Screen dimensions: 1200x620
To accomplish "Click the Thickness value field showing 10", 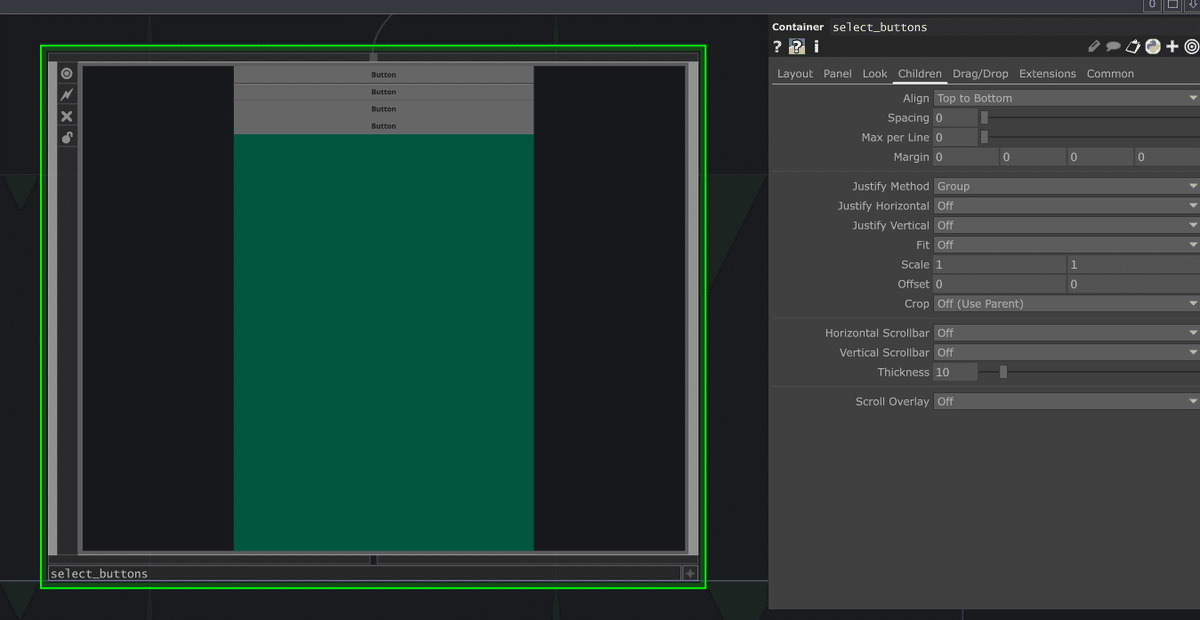I will (955, 372).
